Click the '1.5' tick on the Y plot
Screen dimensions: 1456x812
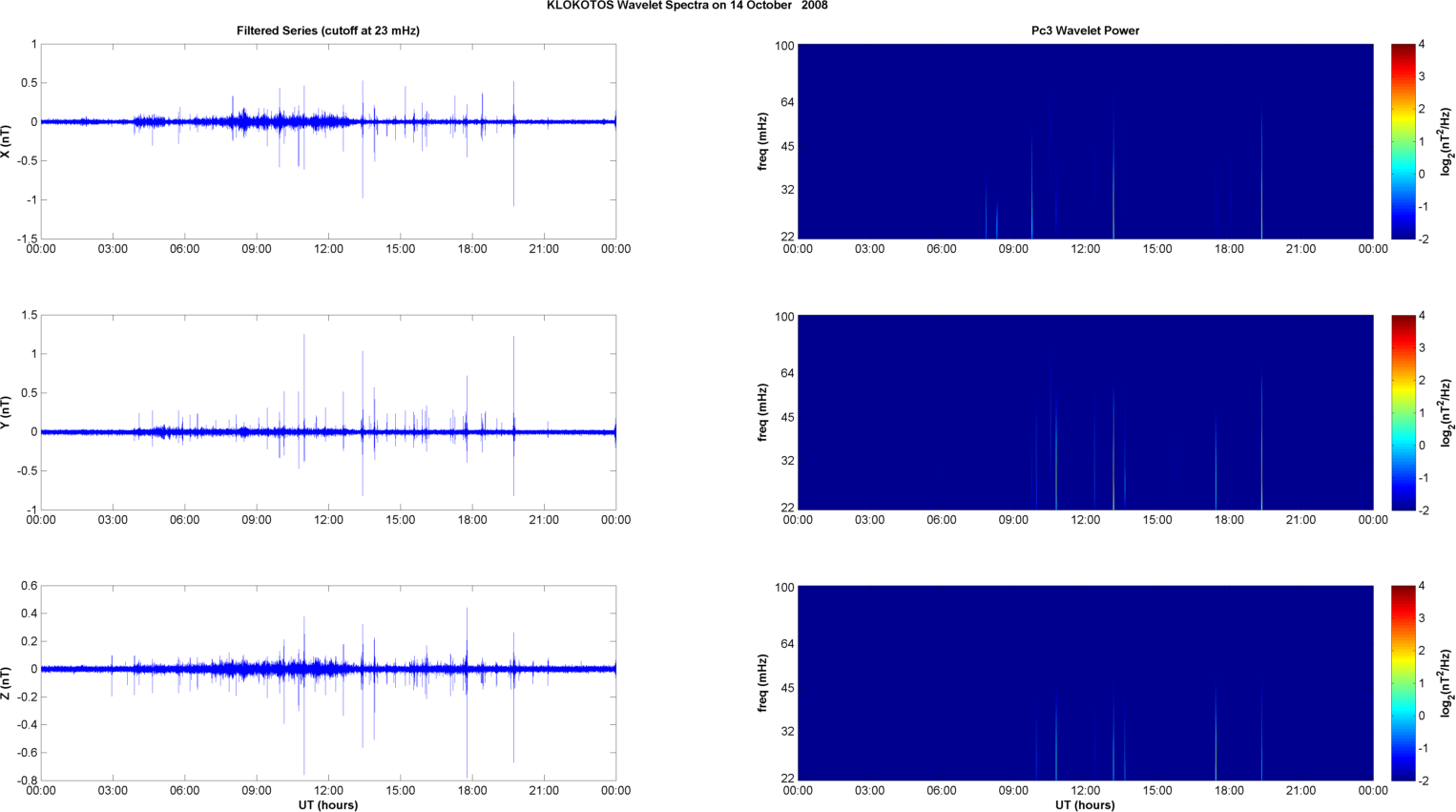click(29, 315)
